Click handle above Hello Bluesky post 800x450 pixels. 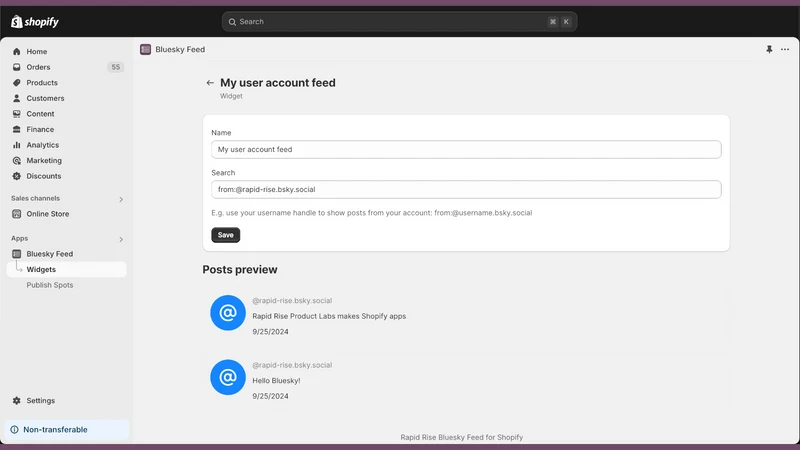(292, 365)
